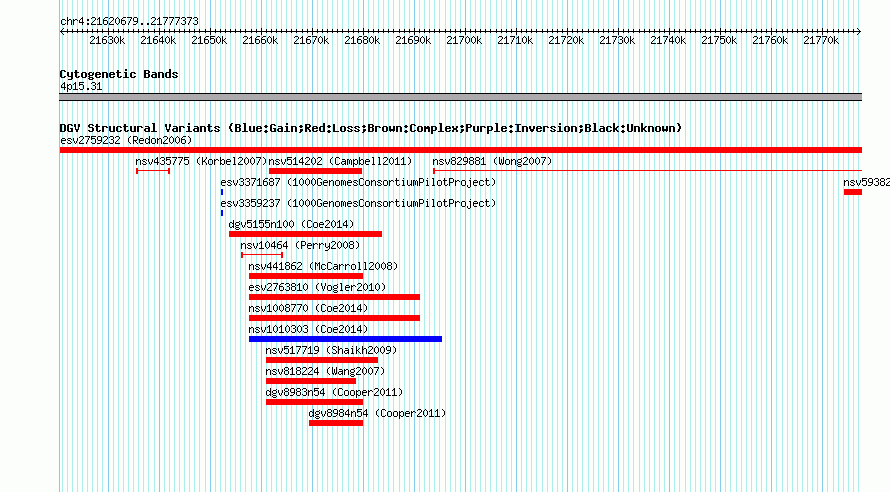Click the 4p15.31 band label
The height and width of the screenshot is (492, 890).
pos(81,86)
